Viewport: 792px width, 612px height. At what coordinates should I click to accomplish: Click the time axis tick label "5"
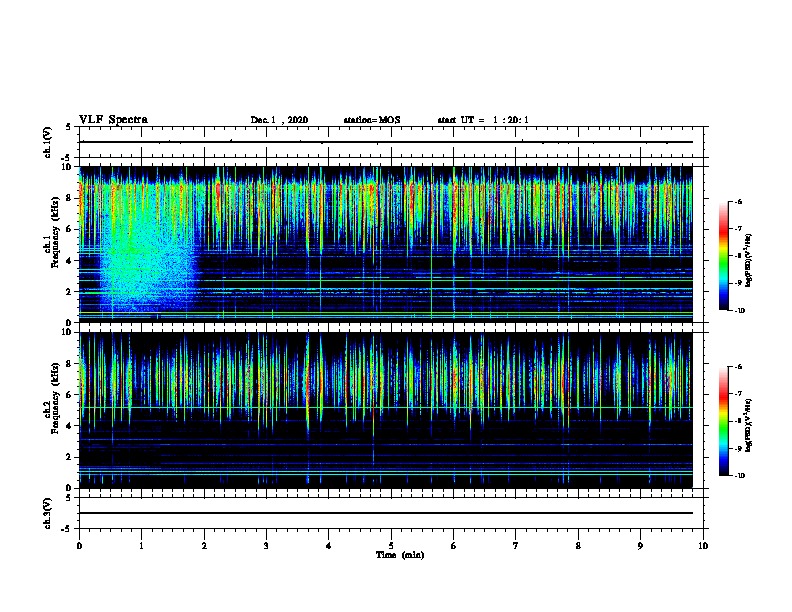pyautogui.click(x=391, y=546)
